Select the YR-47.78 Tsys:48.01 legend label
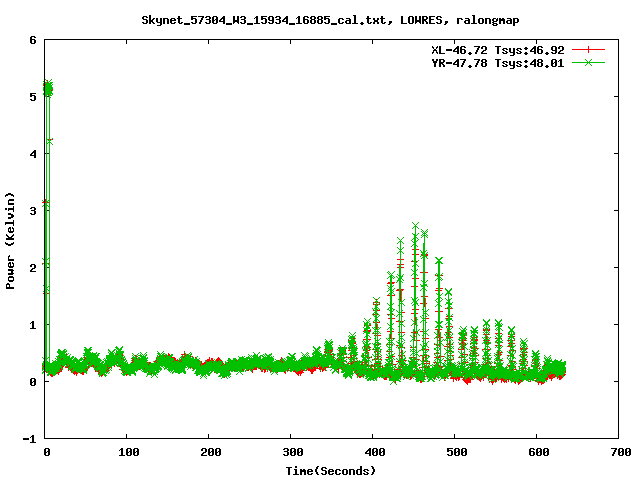 click(498, 63)
